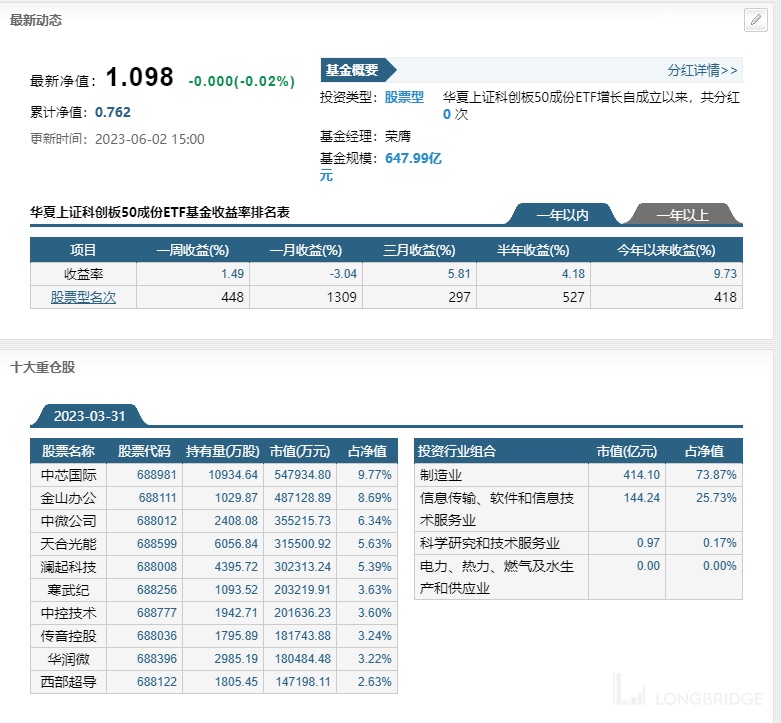Image resolution: width=781 pixels, height=723 pixels.
Task: Open stock code 688256 for 寒武纪
Action: [x=157, y=589]
